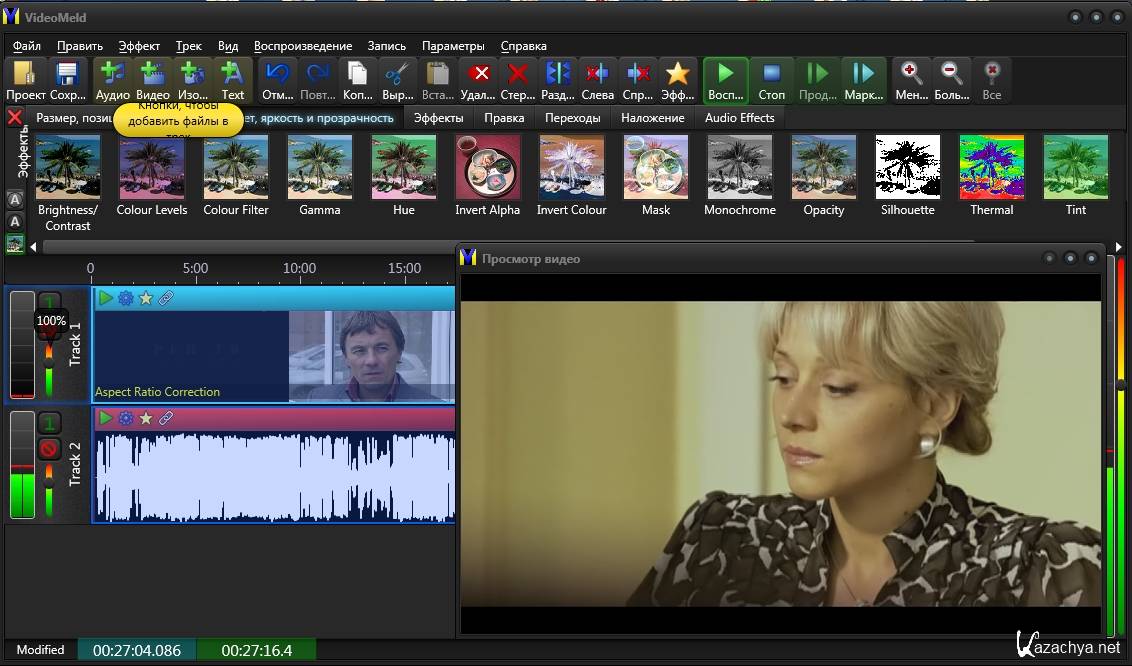Viewport: 1132px width, 666px height.
Task: Click the gear settings icon on Track 1
Action: [126, 298]
